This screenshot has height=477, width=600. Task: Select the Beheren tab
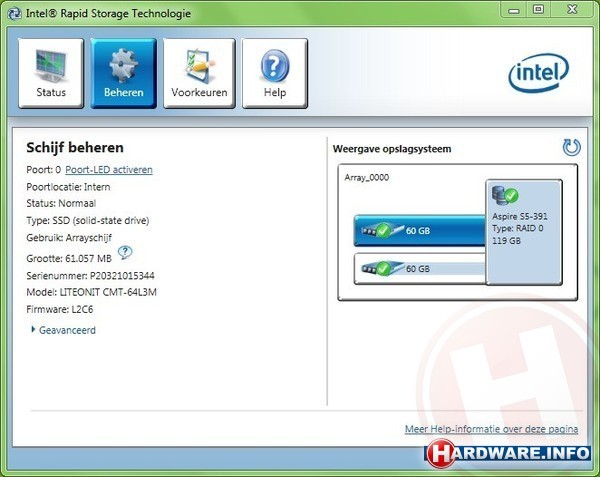point(124,73)
